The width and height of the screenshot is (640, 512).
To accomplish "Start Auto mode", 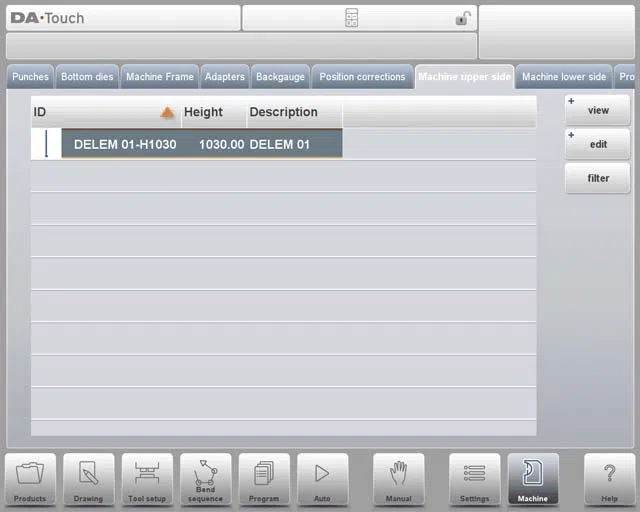I will [x=322, y=480].
